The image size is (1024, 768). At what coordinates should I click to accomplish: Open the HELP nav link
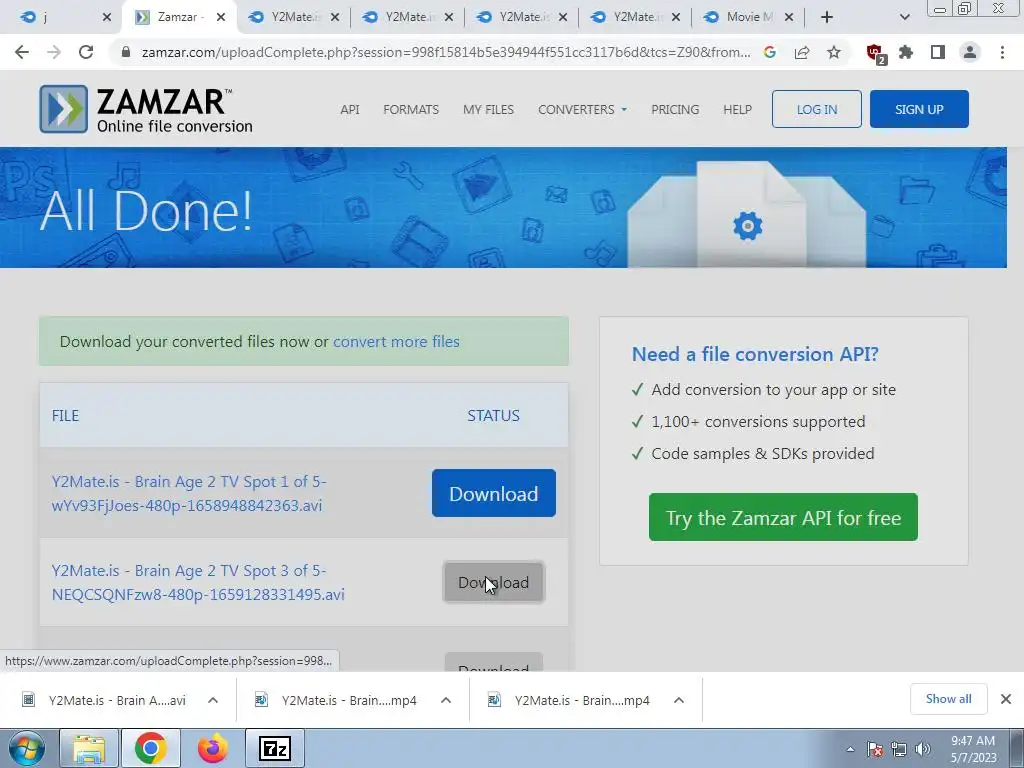[x=737, y=110]
